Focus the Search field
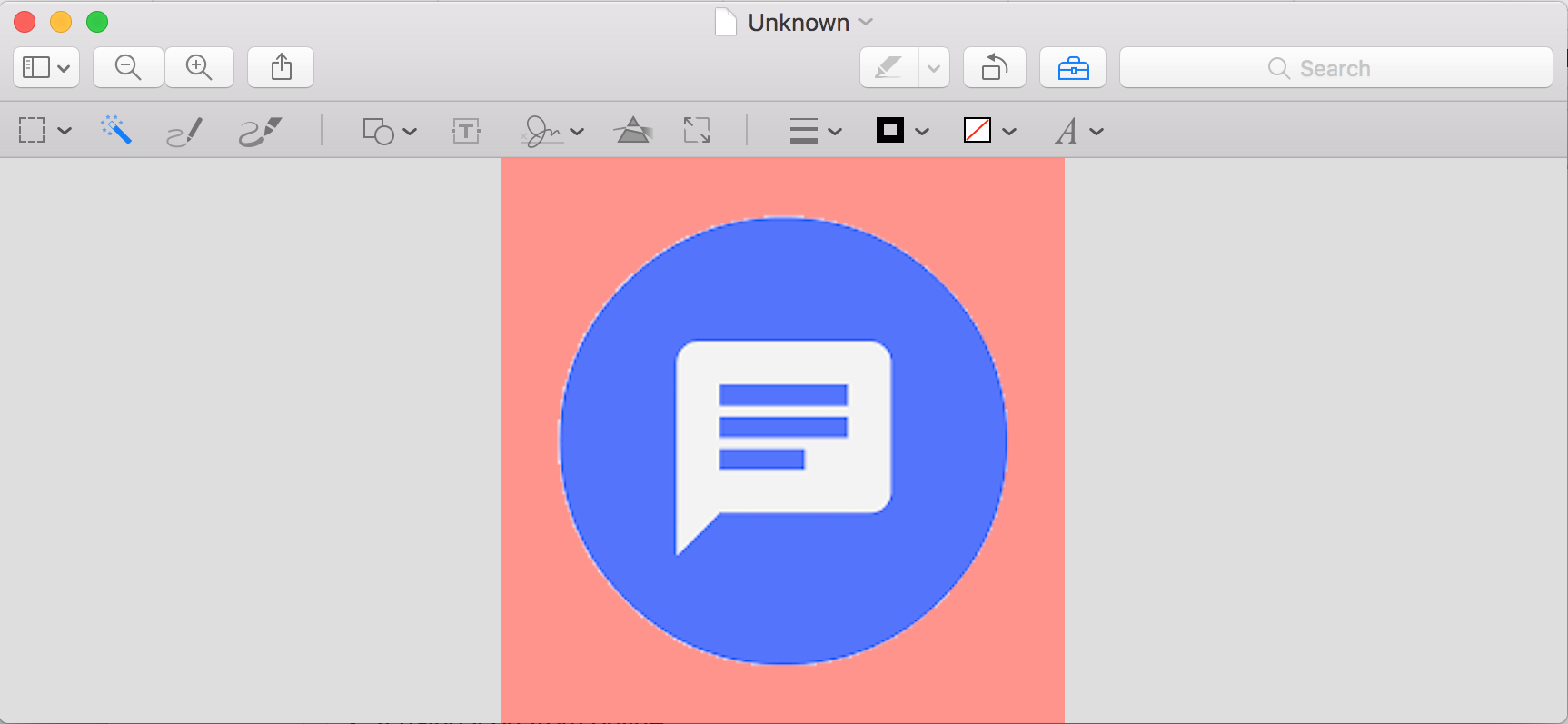This screenshot has height=724, width=1568. (1335, 68)
